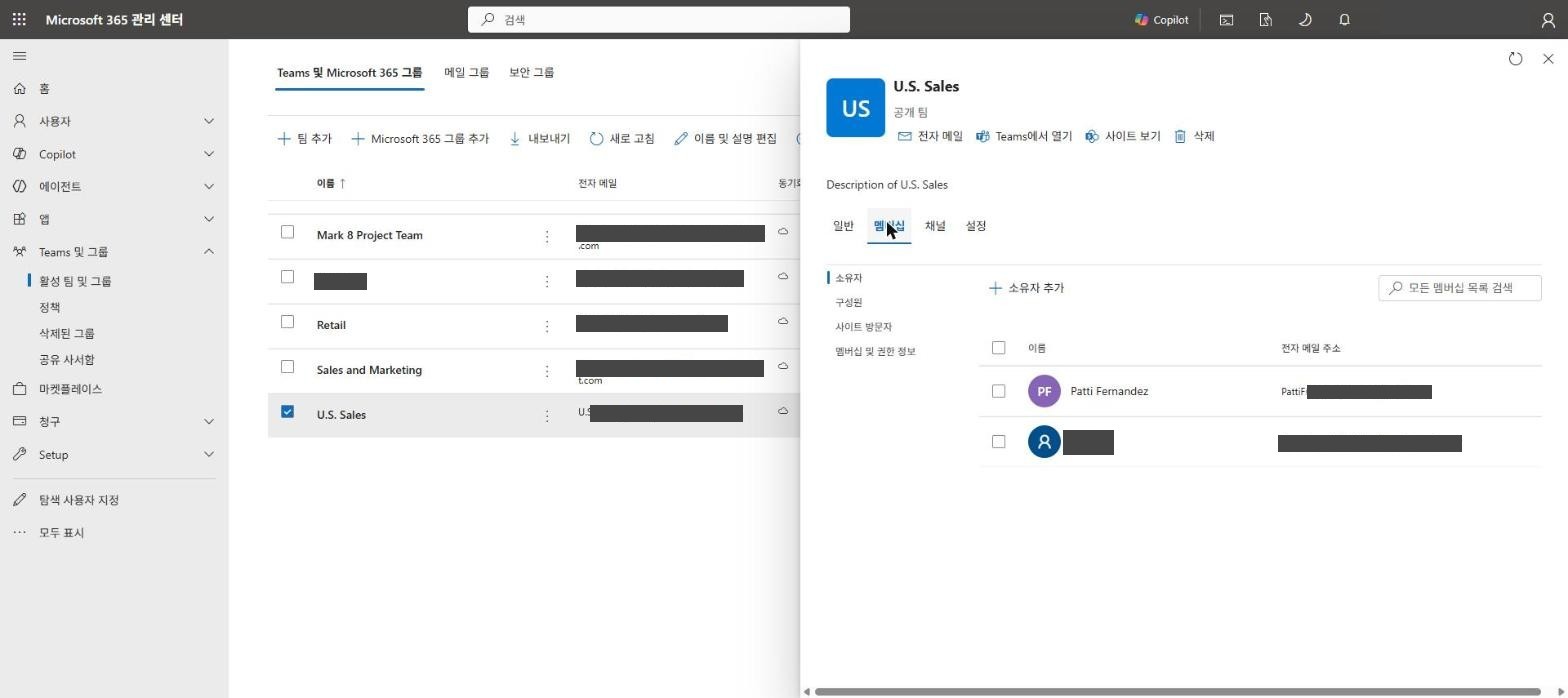Viewport: 1568px width, 698px height.
Task: Open the 보안 그룹 tab
Action: tap(532, 73)
